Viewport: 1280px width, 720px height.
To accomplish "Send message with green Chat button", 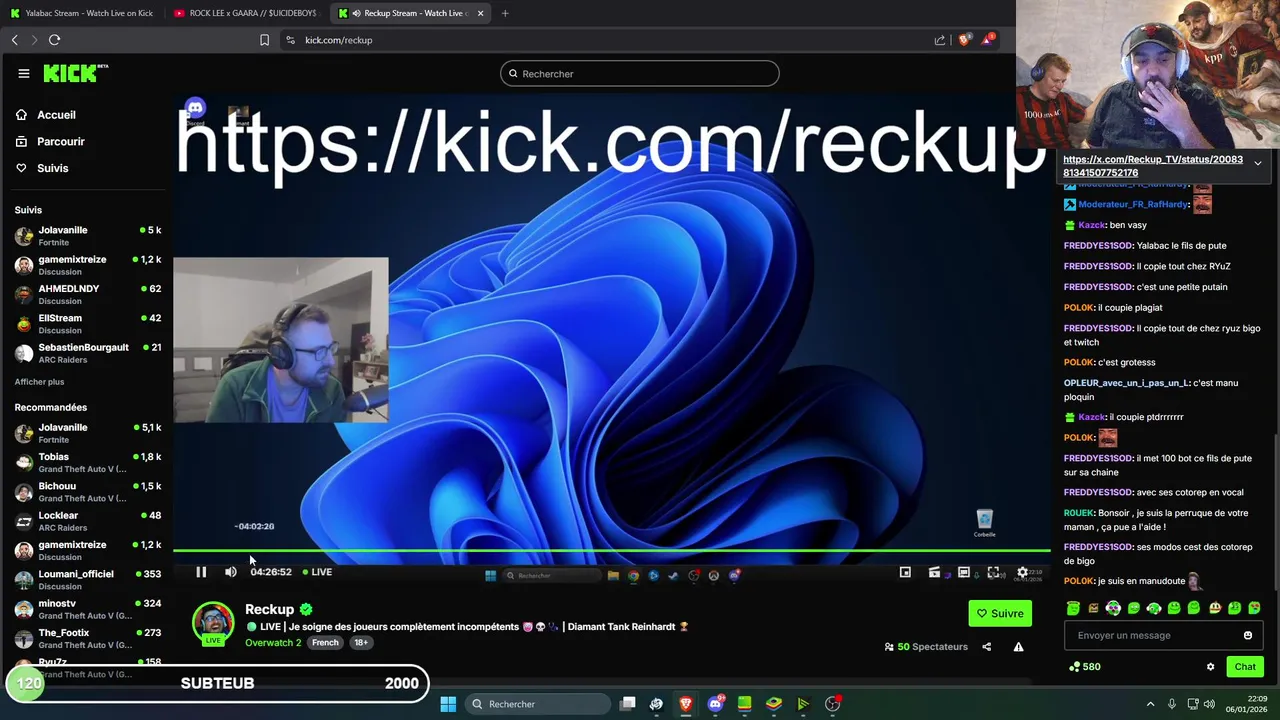I will click(x=1245, y=667).
